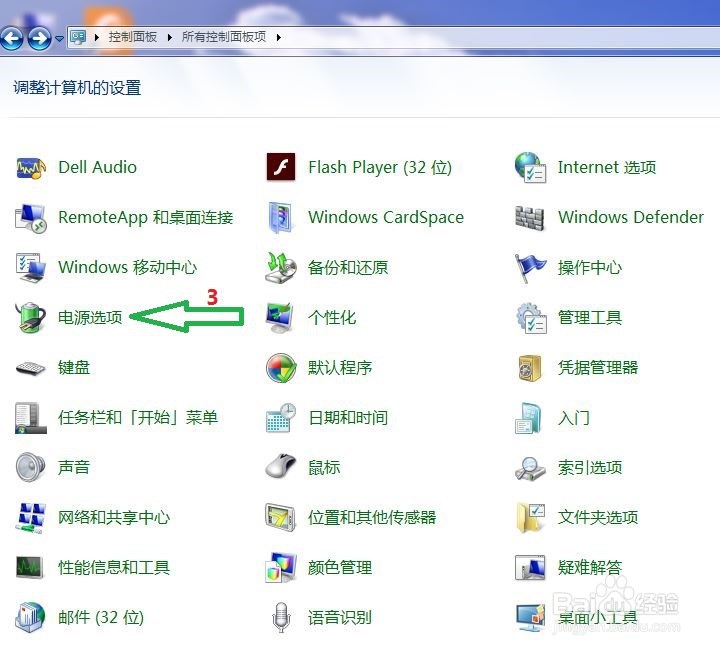Open the 备份和还原 link
Screen dimensions: 720x652
(348, 268)
